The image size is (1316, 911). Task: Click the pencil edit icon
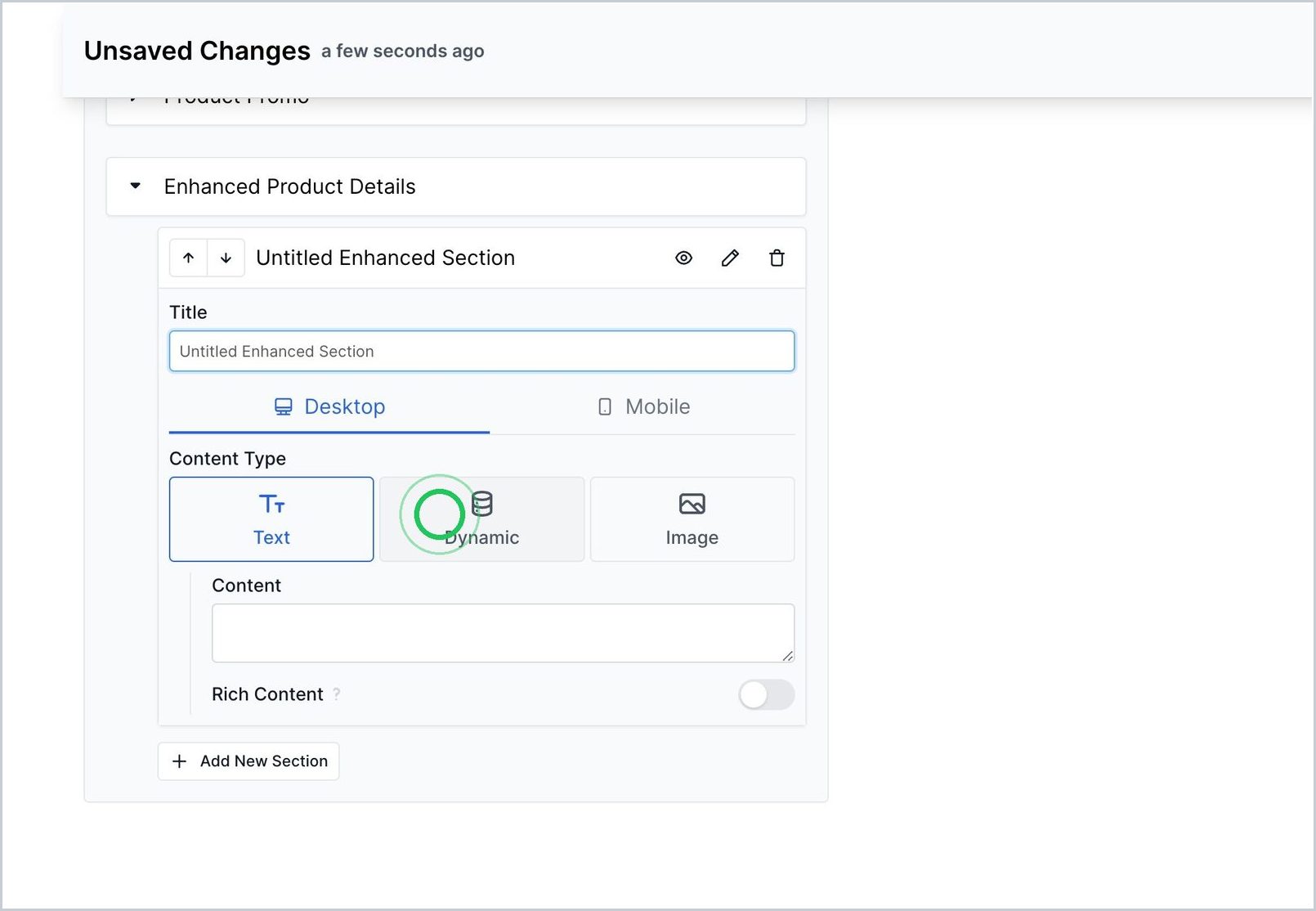(730, 258)
